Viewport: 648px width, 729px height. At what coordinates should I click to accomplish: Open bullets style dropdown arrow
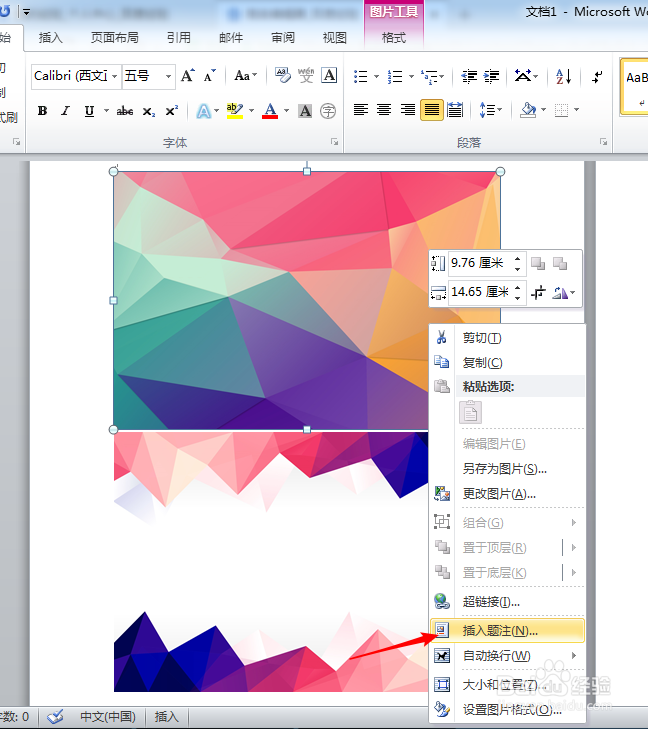(x=377, y=76)
